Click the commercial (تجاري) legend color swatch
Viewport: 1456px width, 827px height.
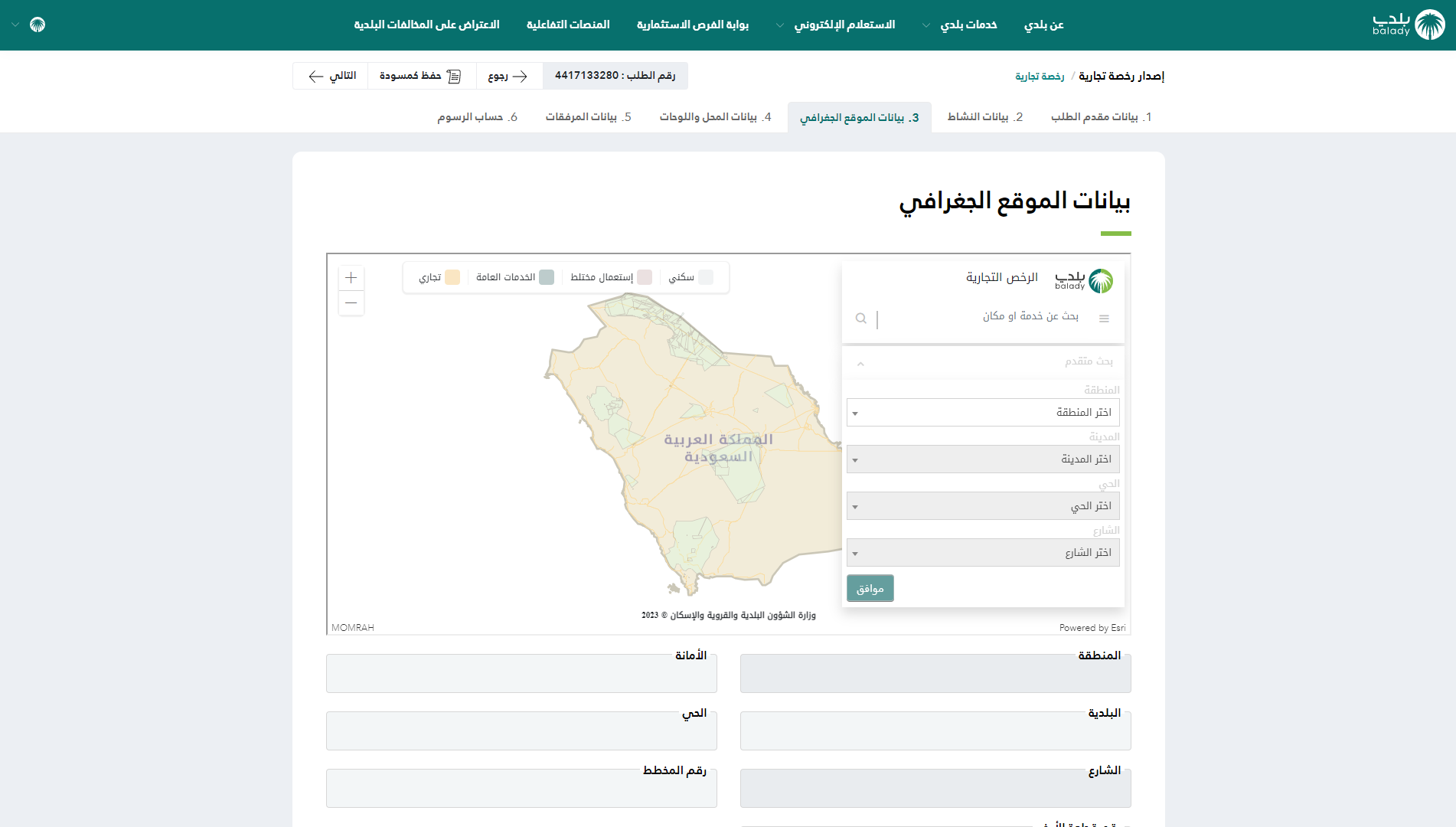452,277
